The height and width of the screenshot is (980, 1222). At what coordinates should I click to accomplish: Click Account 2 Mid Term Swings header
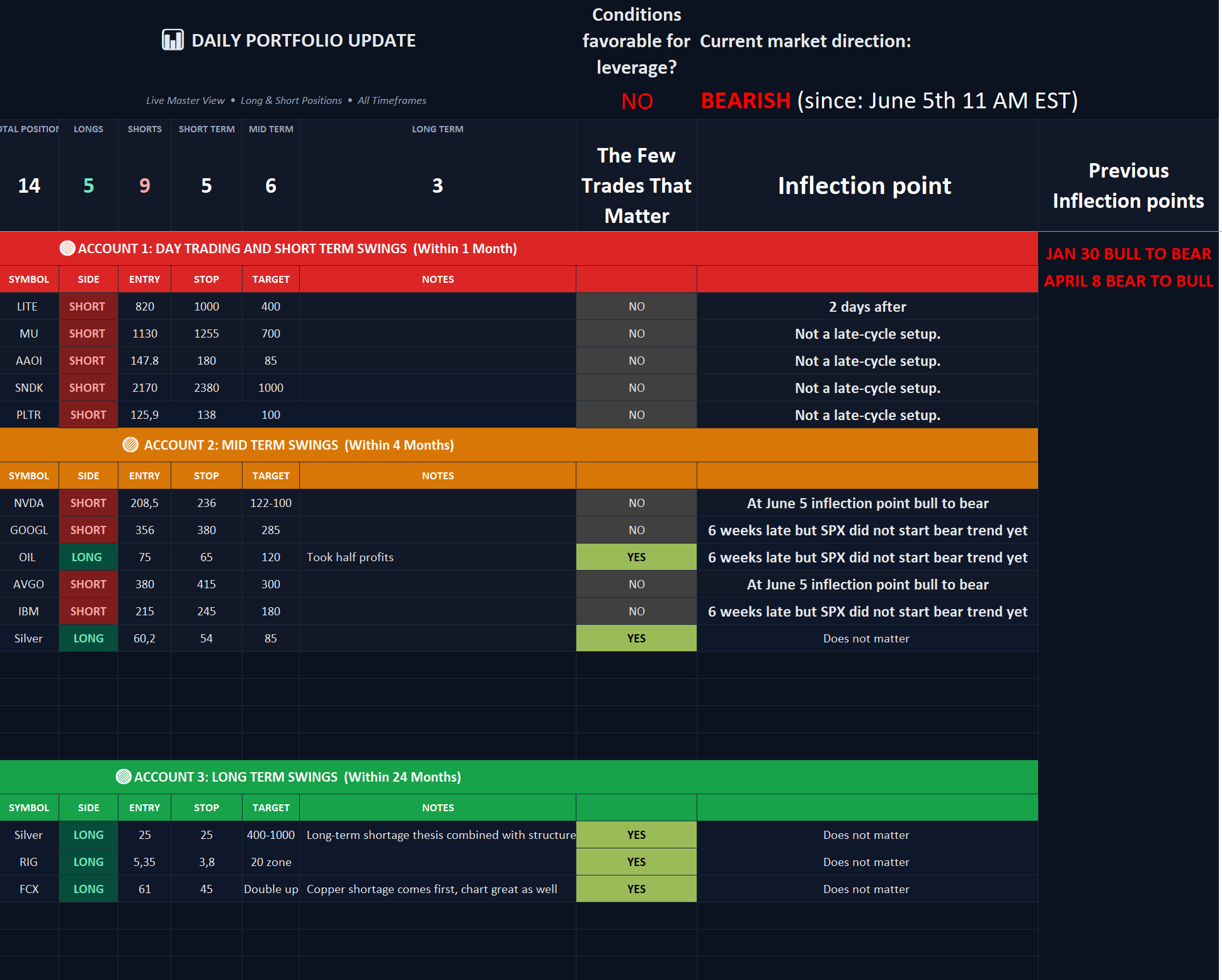519,445
